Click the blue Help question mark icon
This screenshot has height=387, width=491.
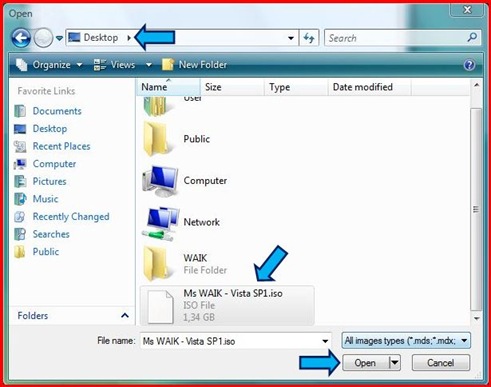click(x=469, y=65)
